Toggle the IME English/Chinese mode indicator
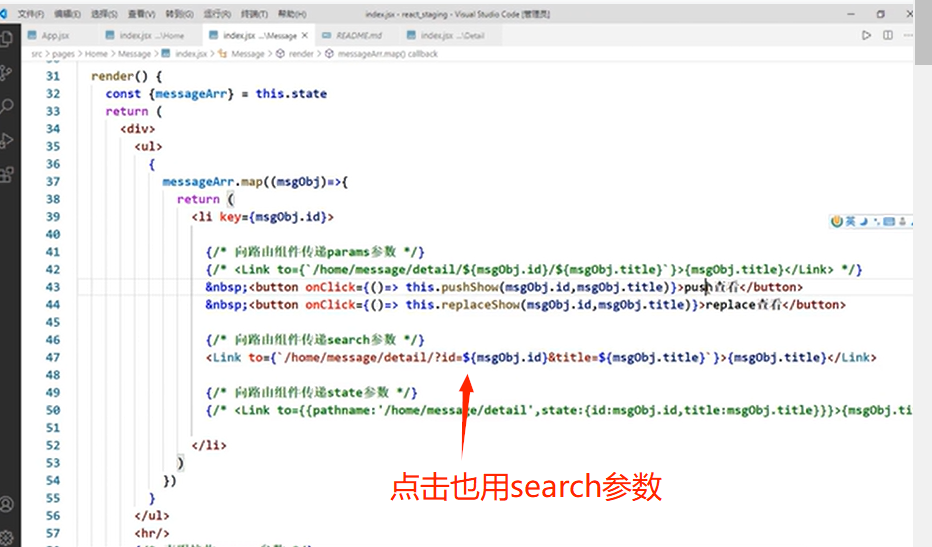 point(851,222)
